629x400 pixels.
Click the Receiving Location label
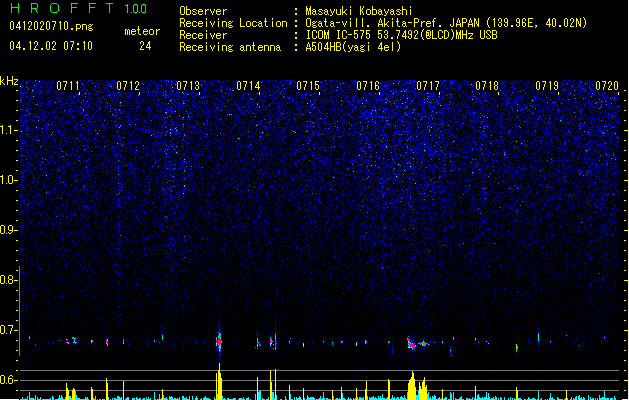pyautogui.click(x=233, y=23)
